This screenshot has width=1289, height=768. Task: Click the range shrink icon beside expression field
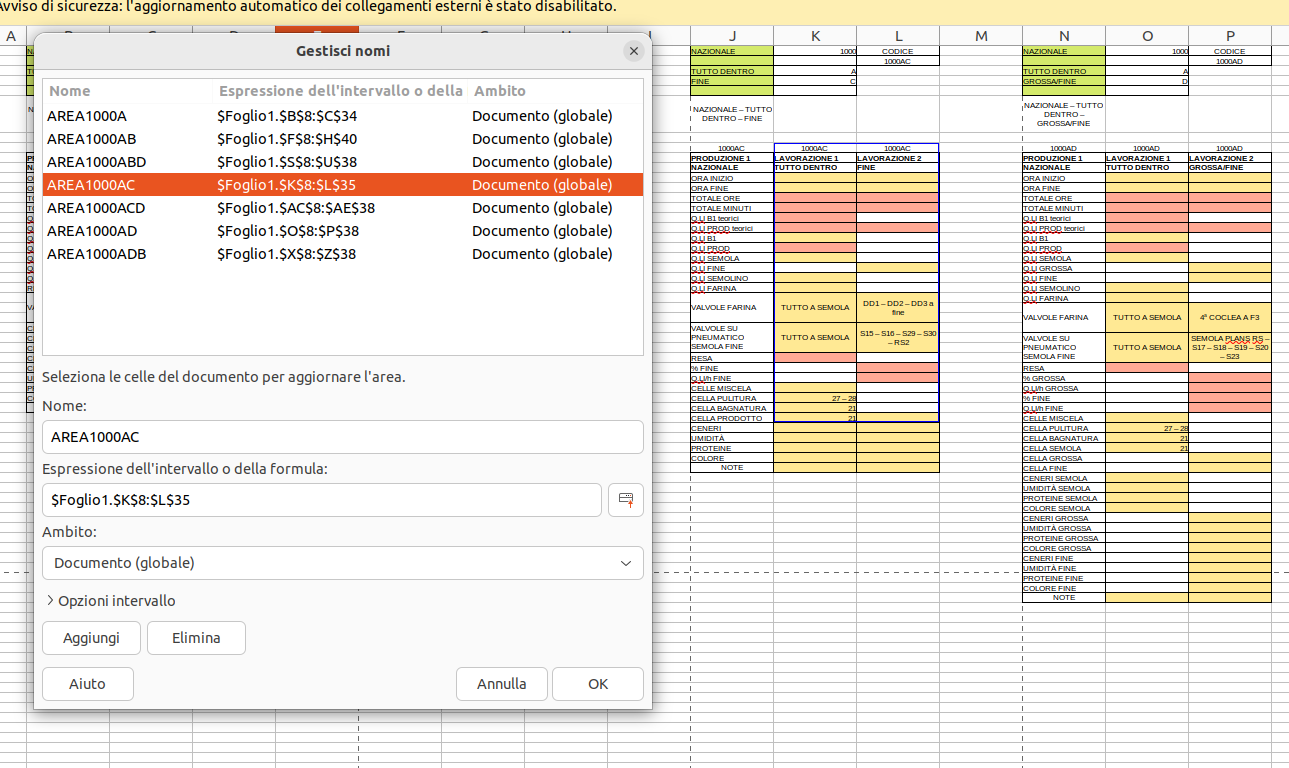pyautogui.click(x=626, y=499)
